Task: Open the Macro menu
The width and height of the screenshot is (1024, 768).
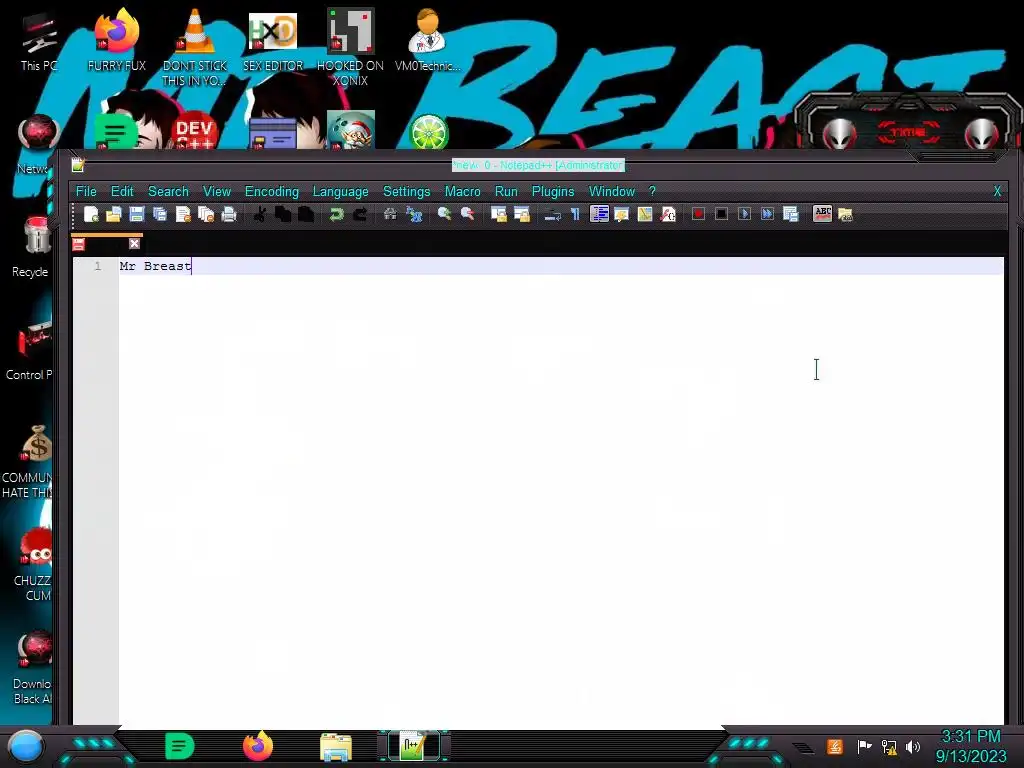Action: (x=462, y=191)
